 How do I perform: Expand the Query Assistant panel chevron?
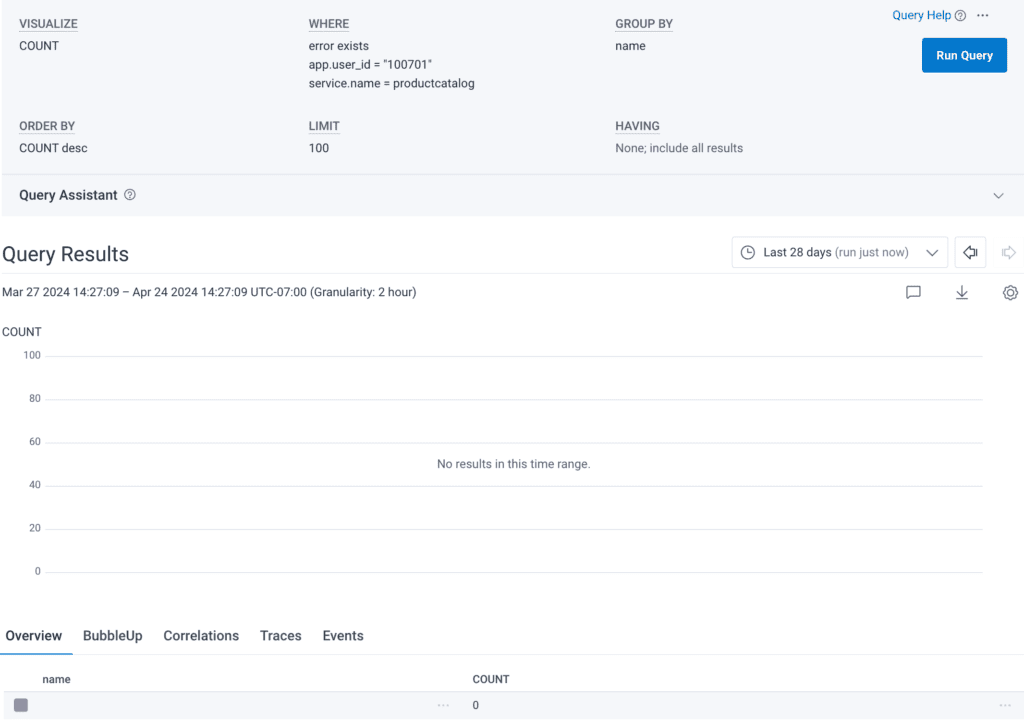[x=998, y=196]
